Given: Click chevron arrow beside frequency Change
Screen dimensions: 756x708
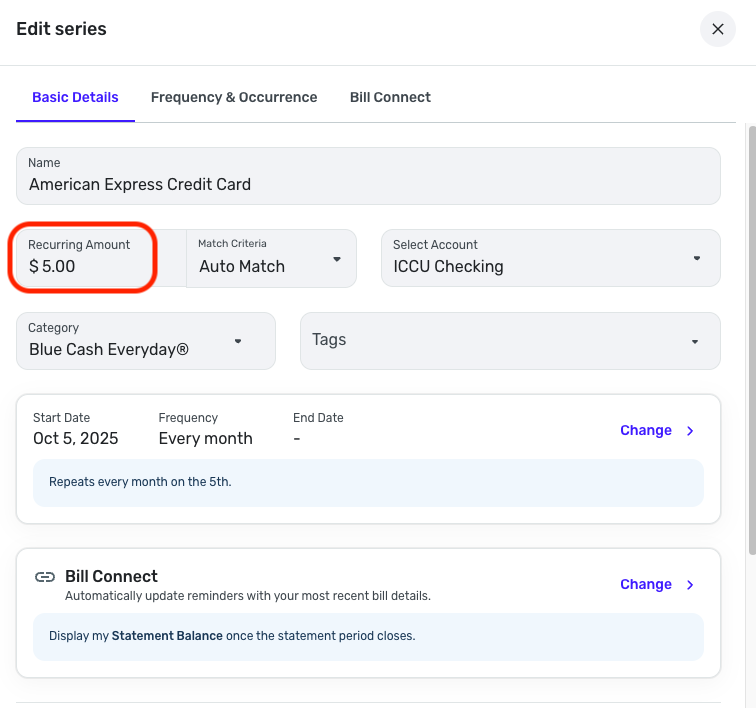Looking at the screenshot, I should tap(690, 431).
